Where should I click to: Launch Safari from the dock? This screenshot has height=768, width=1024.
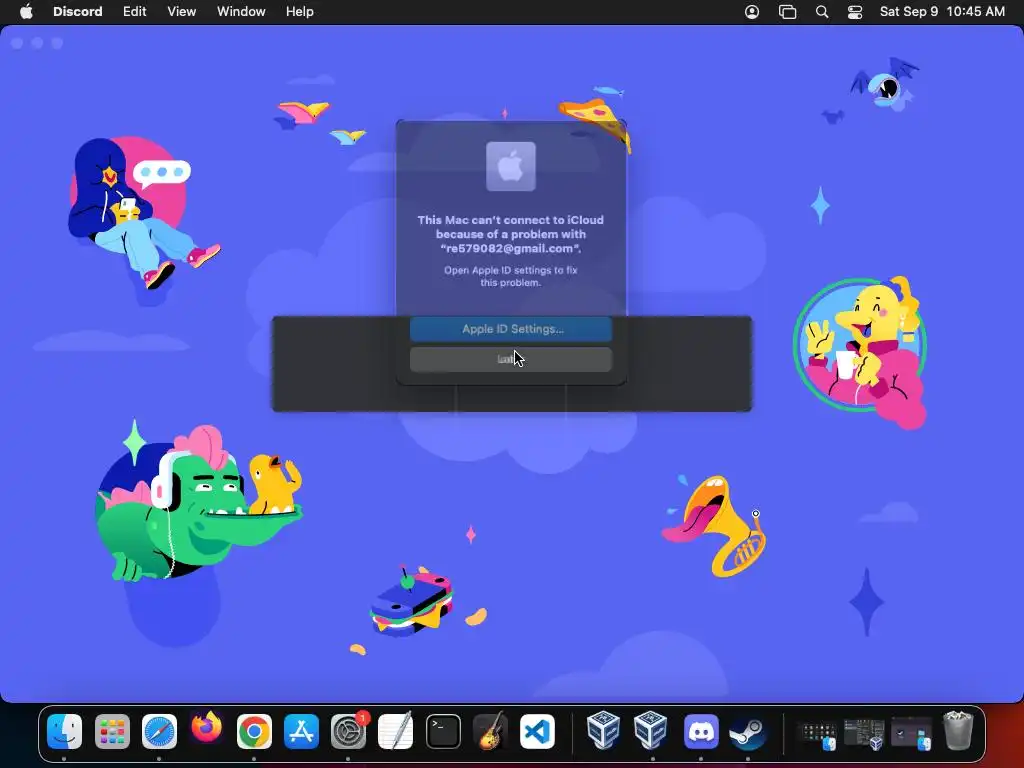coord(159,731)
